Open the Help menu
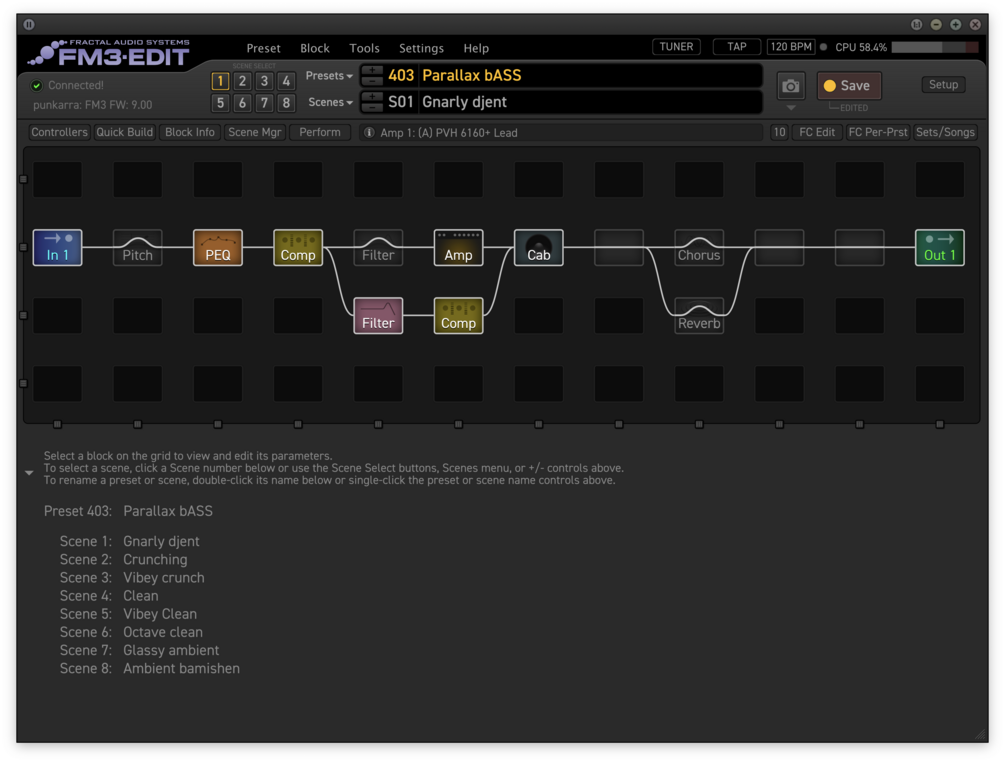The height and width of the screenshot is (762, 1005). coord(476,48)
